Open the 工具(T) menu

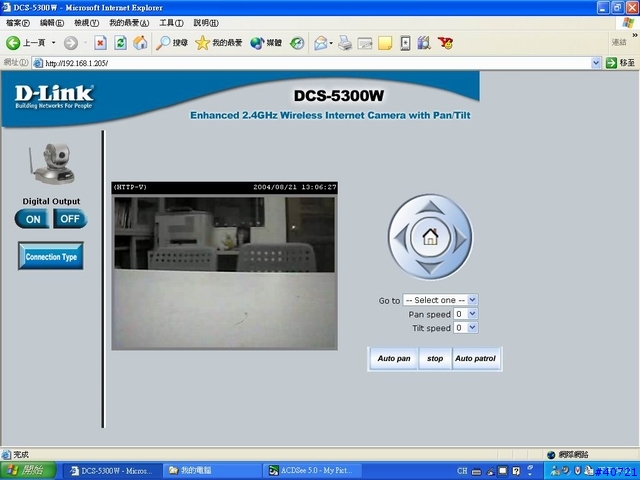171,23
